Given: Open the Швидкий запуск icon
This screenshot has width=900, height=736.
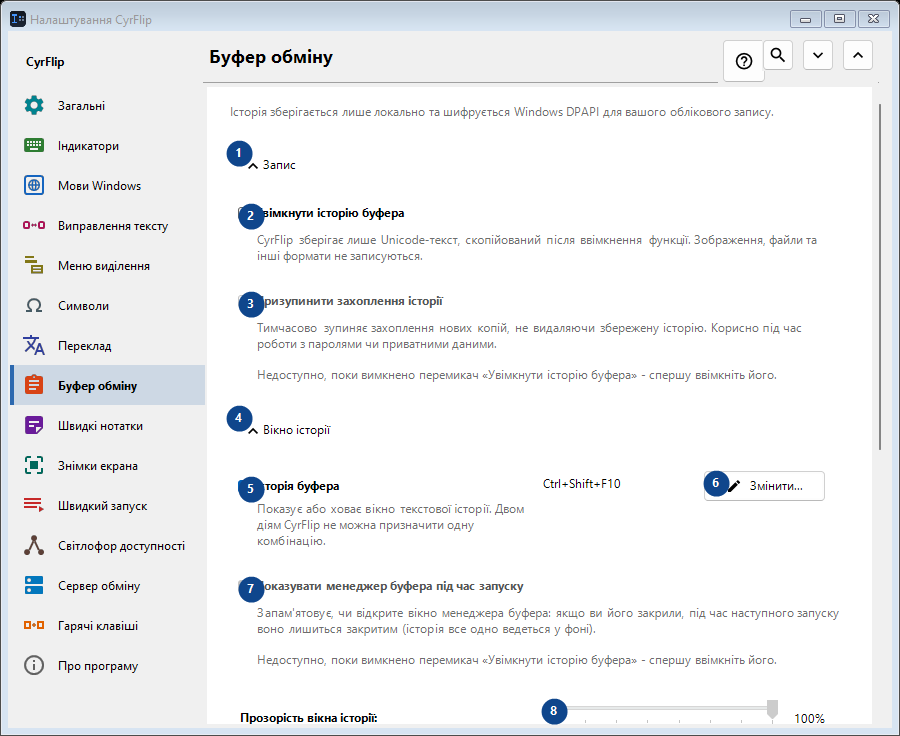Looking at the screenshot, I should [34, 505].
